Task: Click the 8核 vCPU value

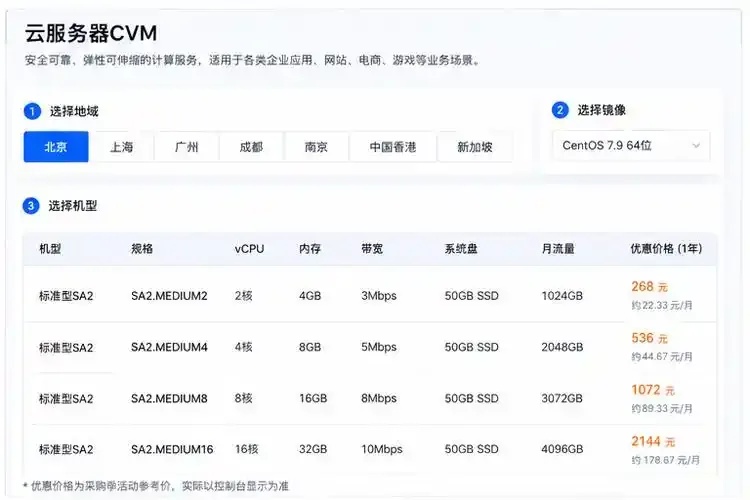Action: pos(243,398)
